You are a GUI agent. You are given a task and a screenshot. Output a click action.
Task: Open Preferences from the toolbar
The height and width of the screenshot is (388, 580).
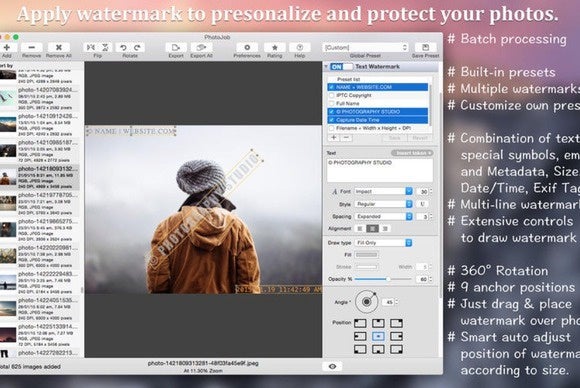coord(247,47)
